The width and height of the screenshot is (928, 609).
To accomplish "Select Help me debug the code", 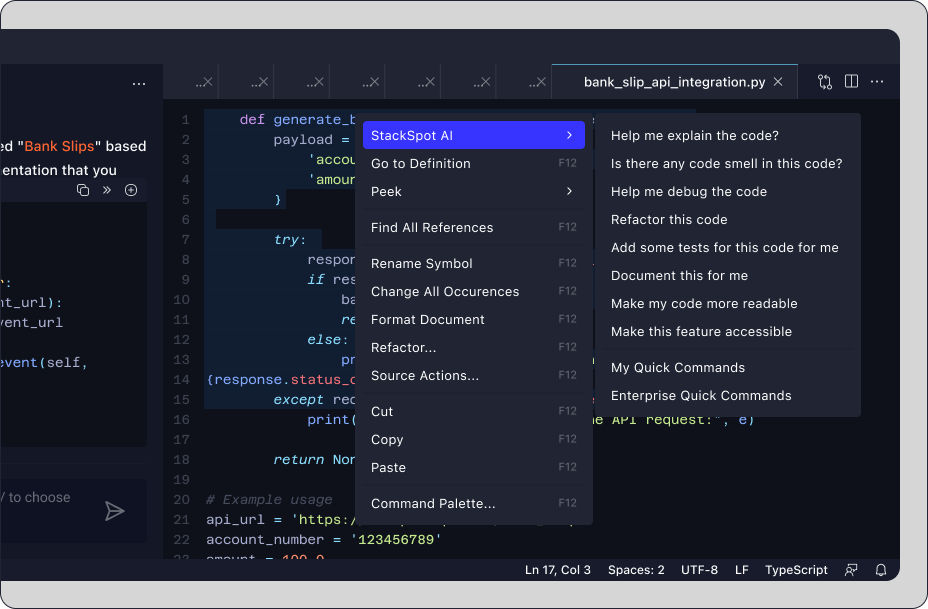I will (x=689, y=191).
